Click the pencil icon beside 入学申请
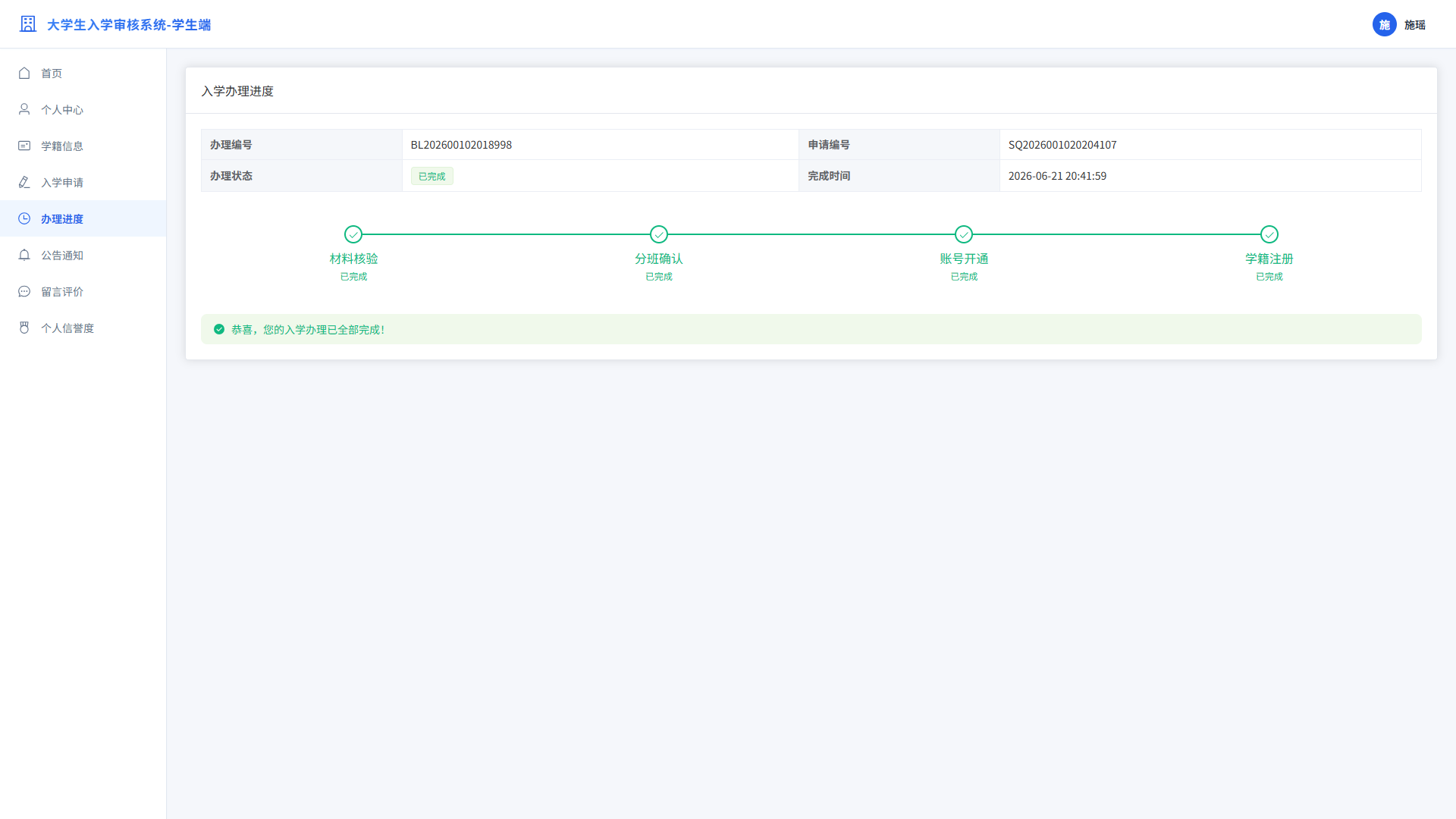This screenshot has height=819, width=1456. (24, 182)
